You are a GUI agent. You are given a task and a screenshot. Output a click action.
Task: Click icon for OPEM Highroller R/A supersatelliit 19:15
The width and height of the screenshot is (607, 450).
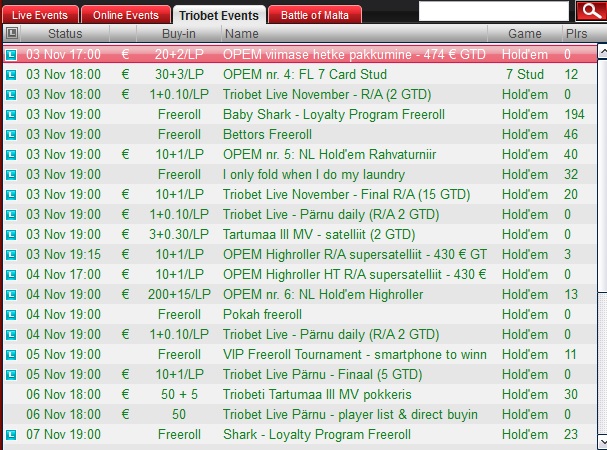pos(11,255)
